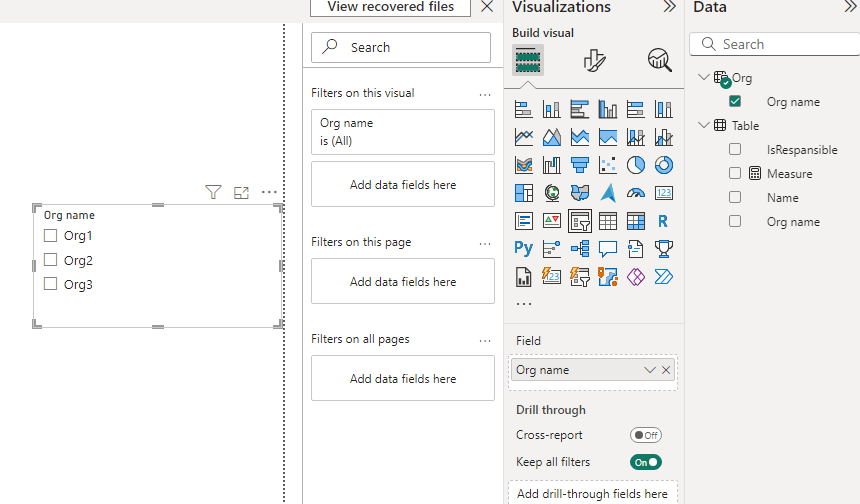Select the Matrix visual icon
860x504 pixels.
point(636,221)
